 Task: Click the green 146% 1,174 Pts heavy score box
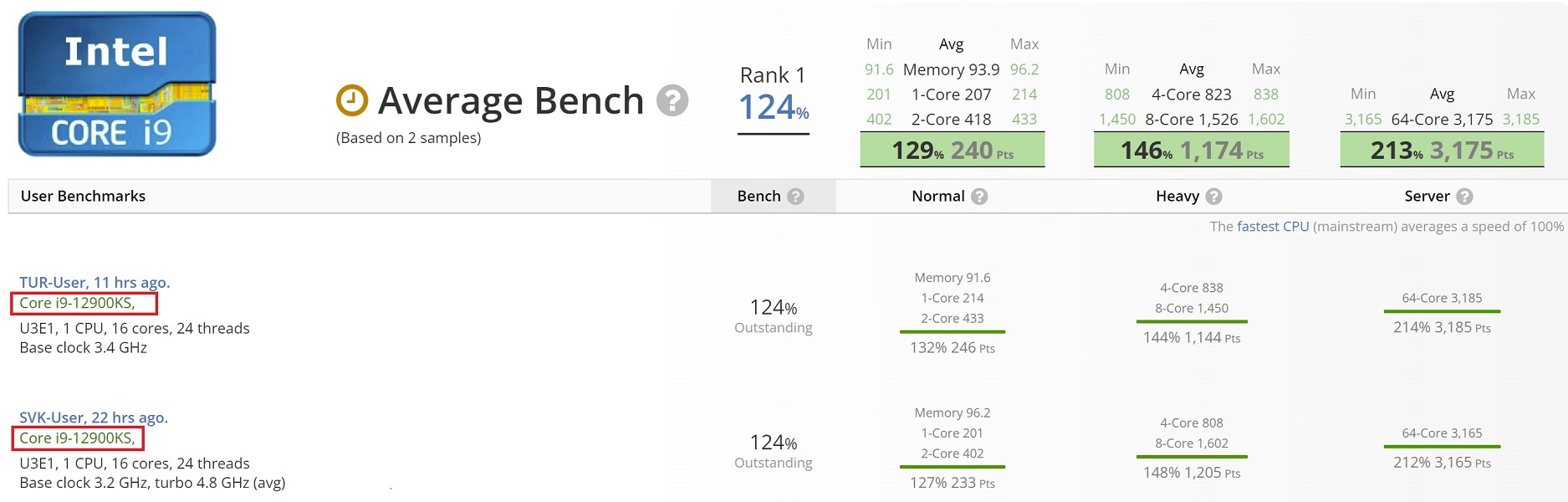1192,151
